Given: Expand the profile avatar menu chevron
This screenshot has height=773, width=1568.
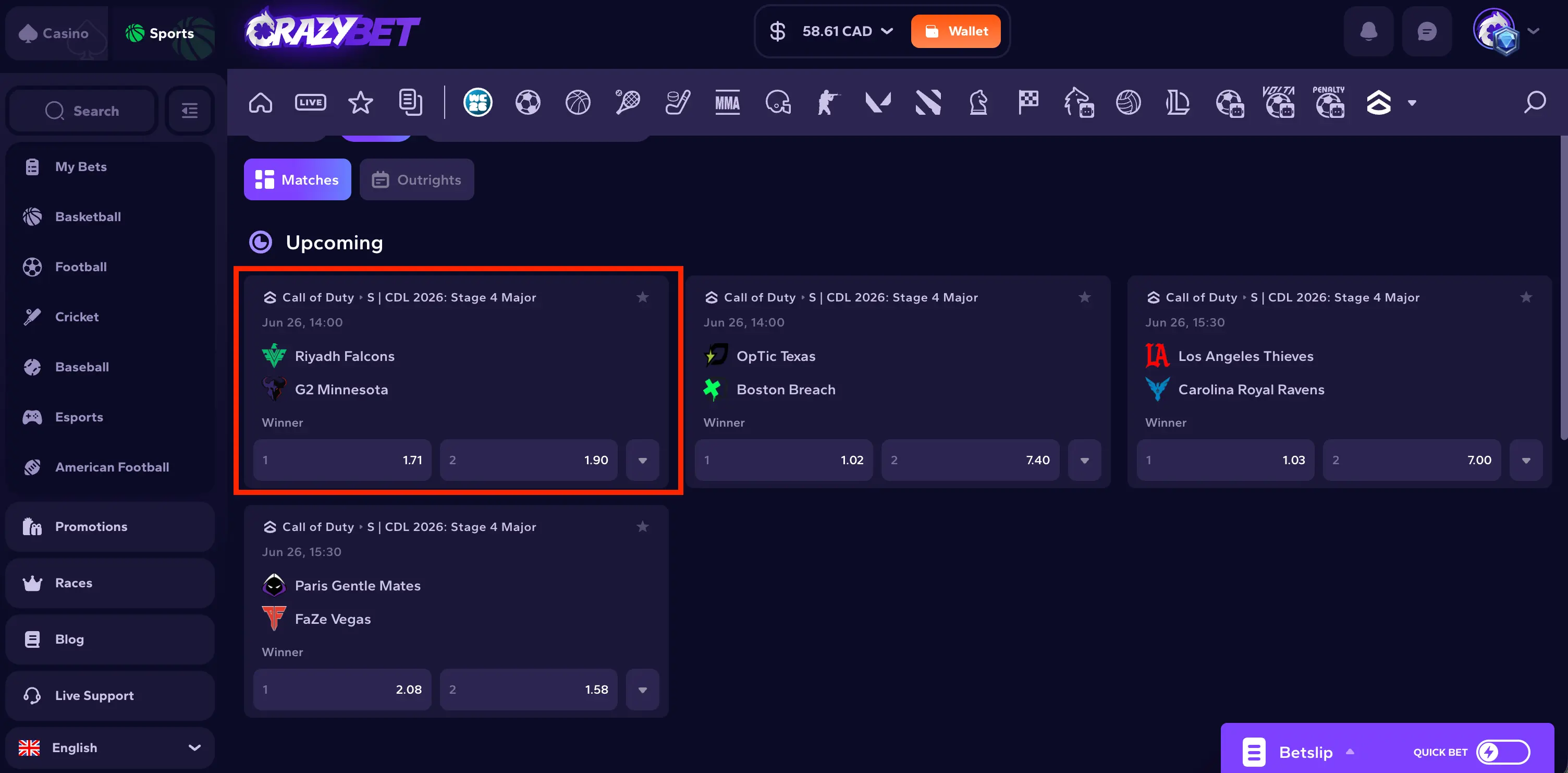Looking at the screenshot, I should click(1533, 31).
